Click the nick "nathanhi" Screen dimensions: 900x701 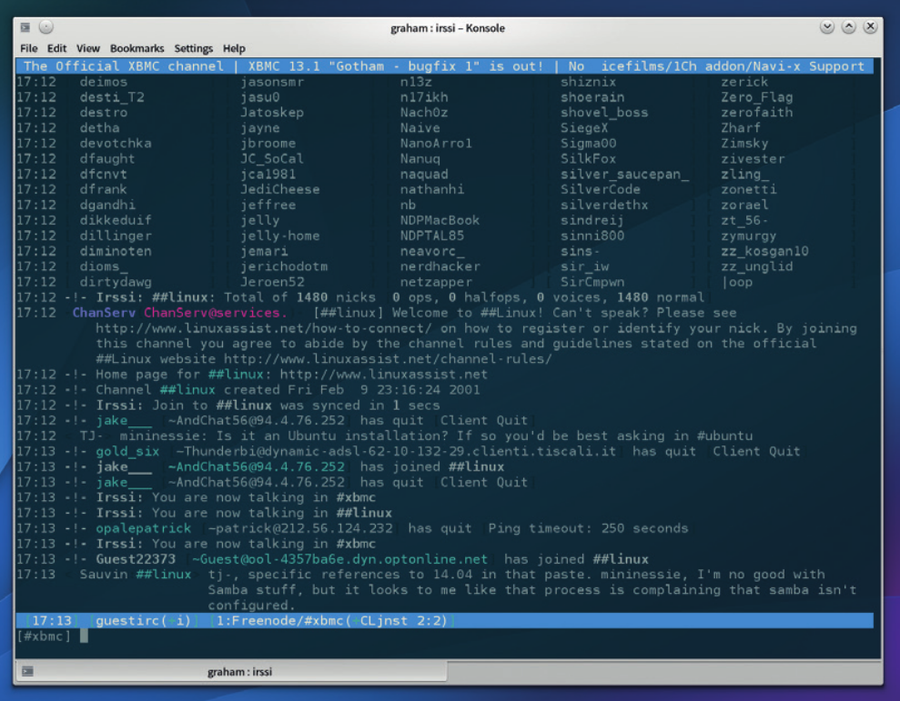point(432,190)
